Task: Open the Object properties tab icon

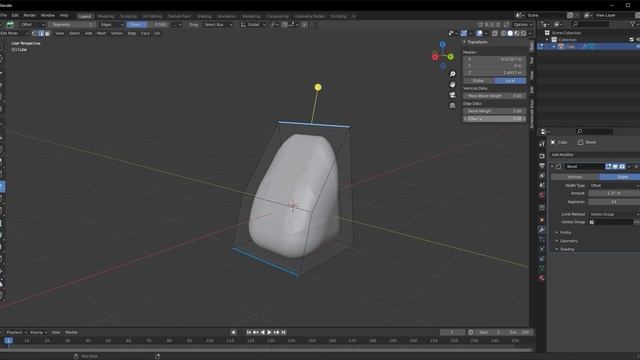Action: pyautogui.click(x=542, y=220)
